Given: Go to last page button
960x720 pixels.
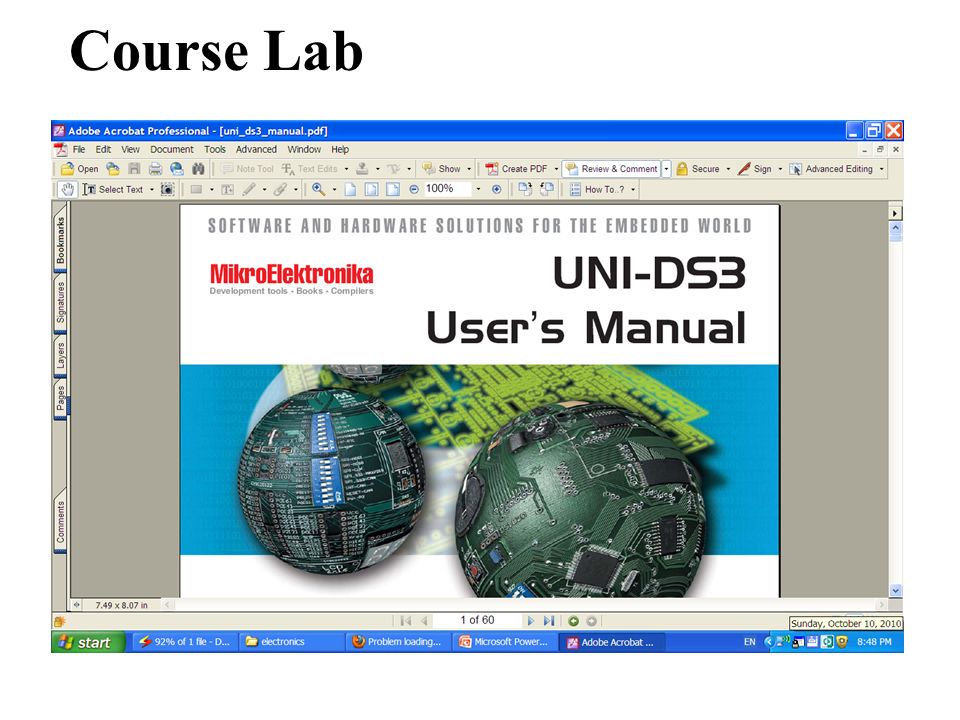Looking at the screenshot, I should coord(549,621).
